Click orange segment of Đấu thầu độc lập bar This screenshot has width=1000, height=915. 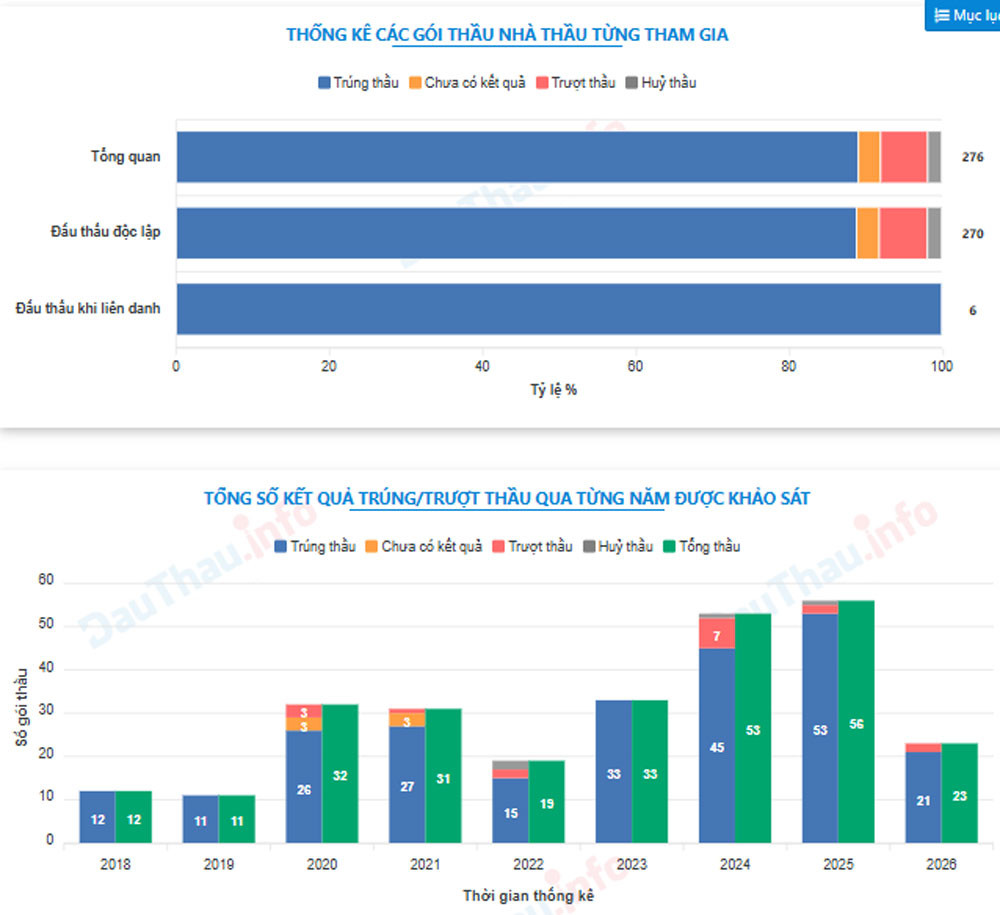pyautogui.click(x=867, y=233)
